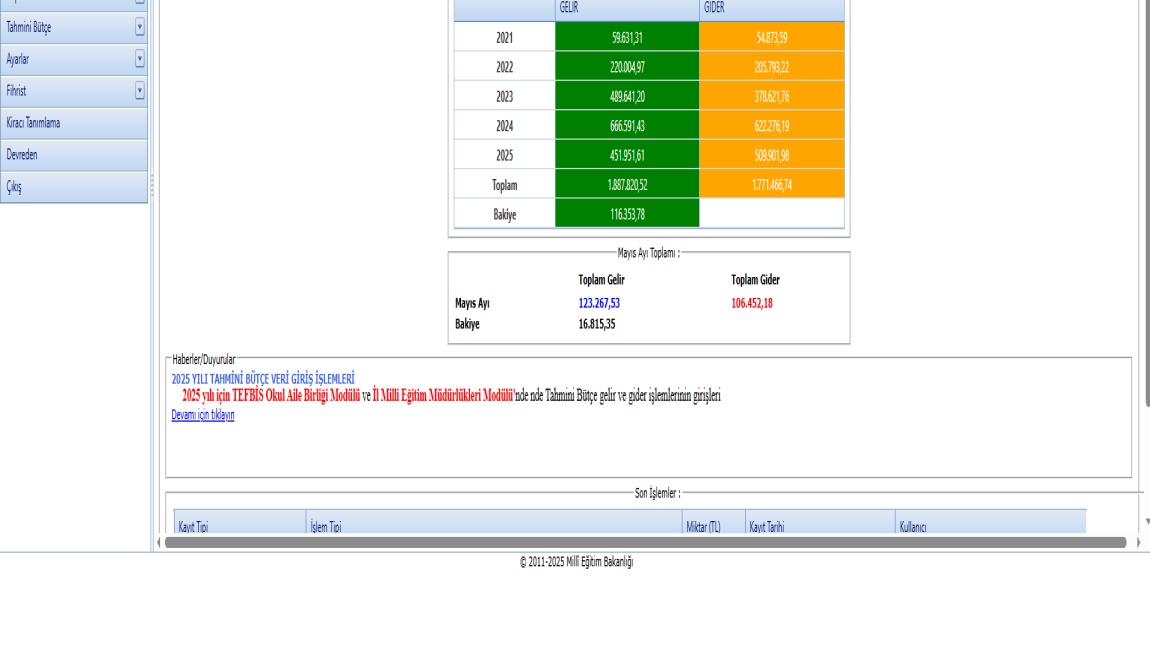1150x646 pixels.
Task: Open the Devreden menu item
Action: tap(23, 155)
